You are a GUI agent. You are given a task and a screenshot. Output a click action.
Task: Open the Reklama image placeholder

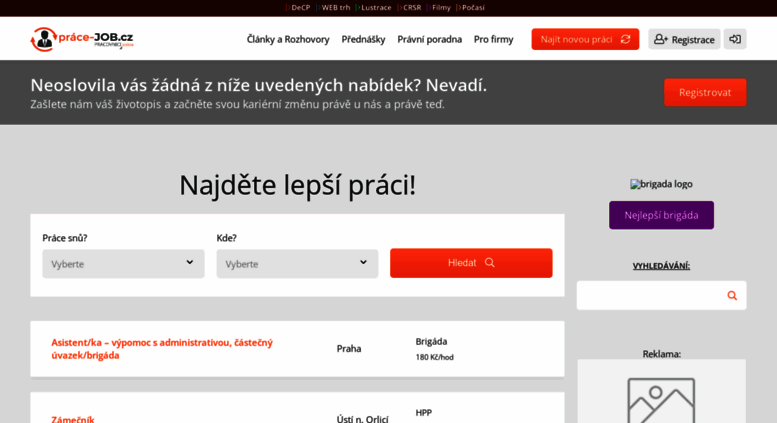pos(661,391)
